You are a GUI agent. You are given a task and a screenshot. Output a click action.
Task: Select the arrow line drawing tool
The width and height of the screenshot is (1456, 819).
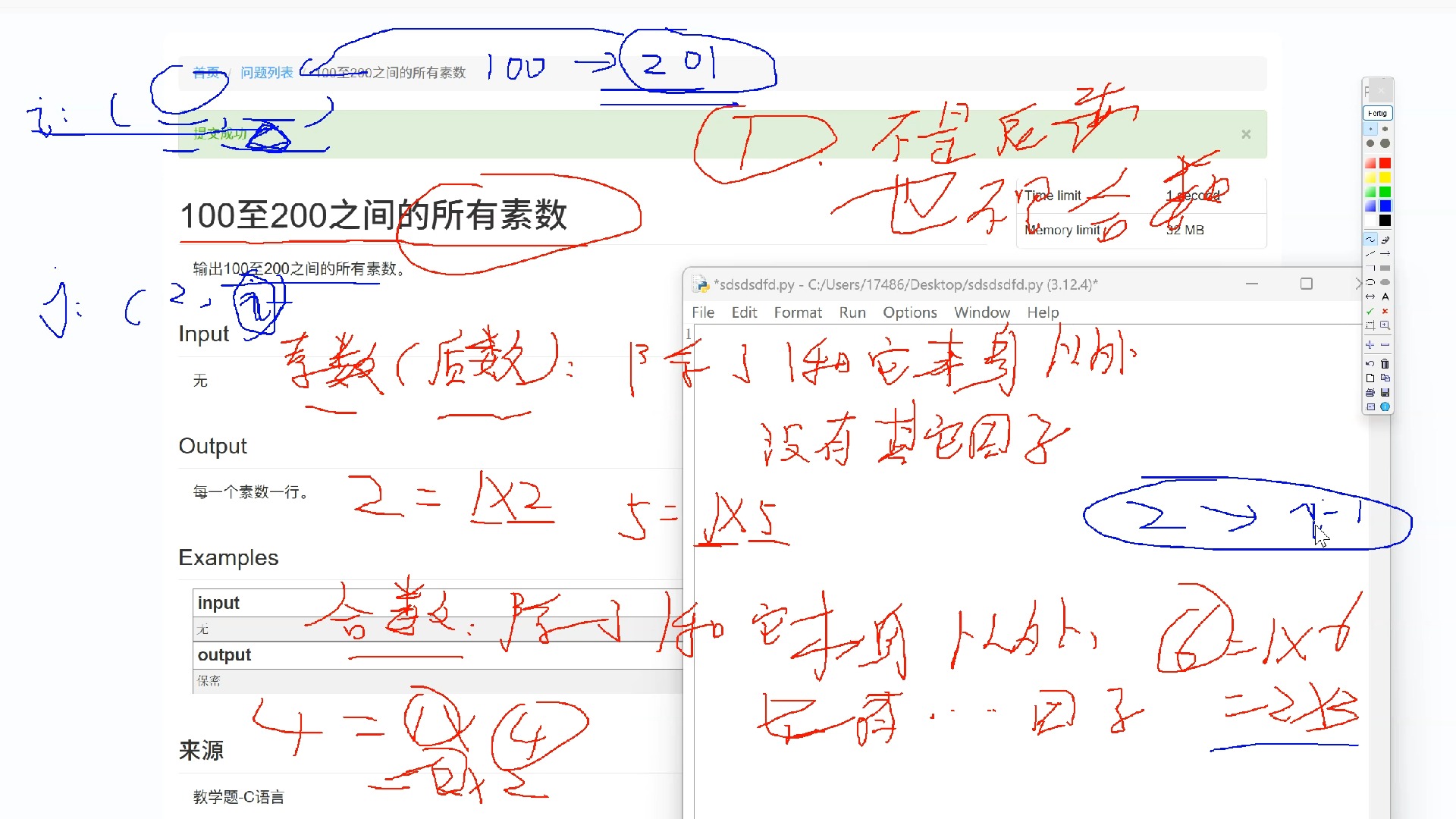(1385, 254)
